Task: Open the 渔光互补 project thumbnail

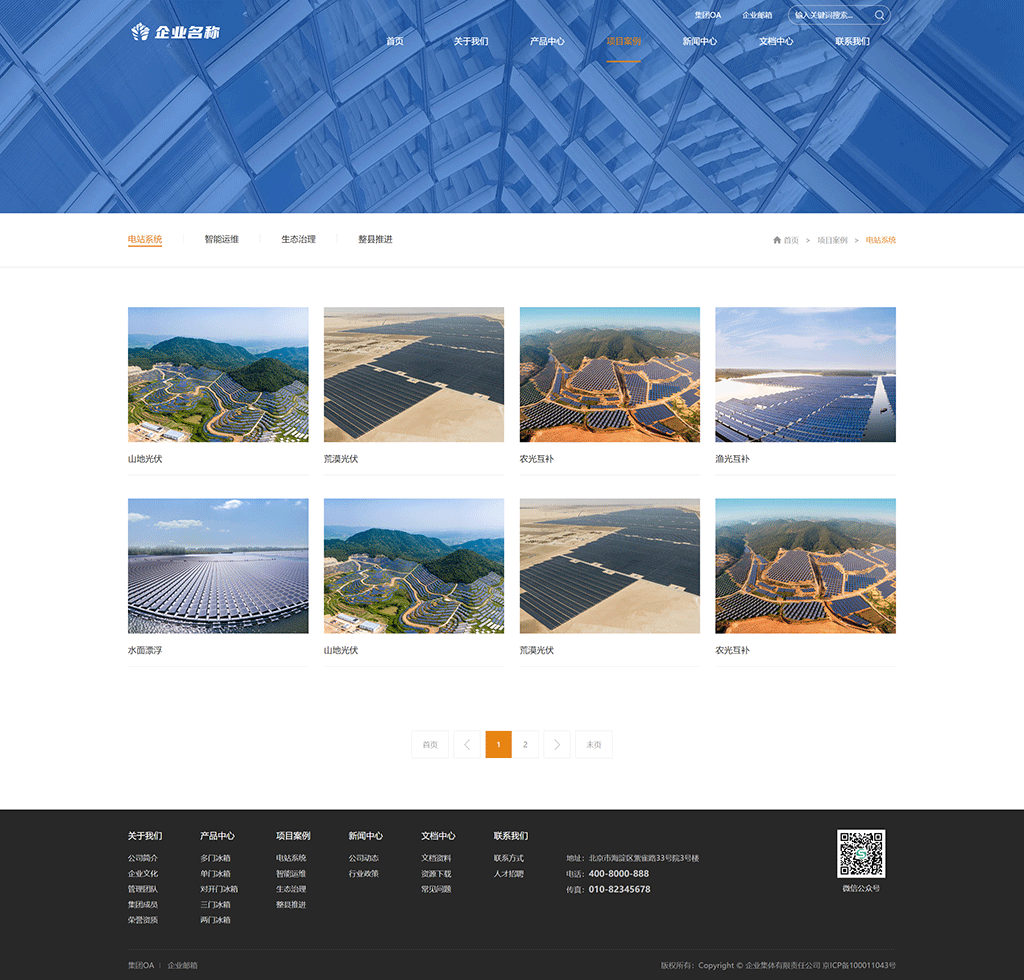Action: [805, 375]
